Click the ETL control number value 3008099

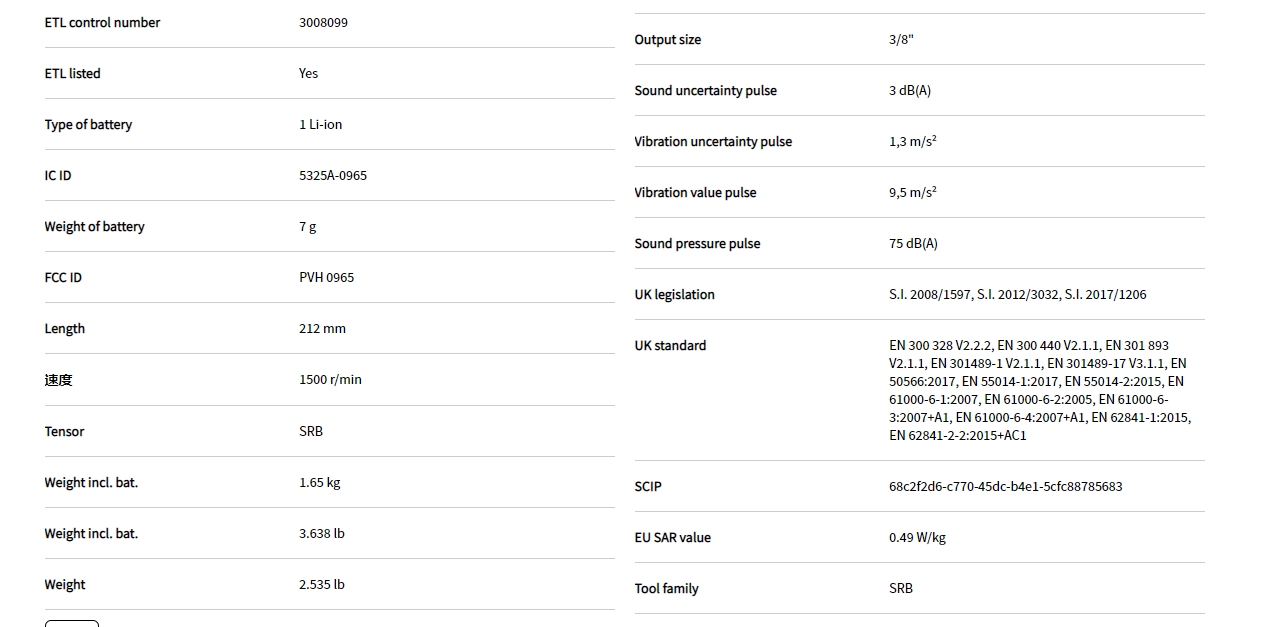pyautogui.click(x=323, y=22)
